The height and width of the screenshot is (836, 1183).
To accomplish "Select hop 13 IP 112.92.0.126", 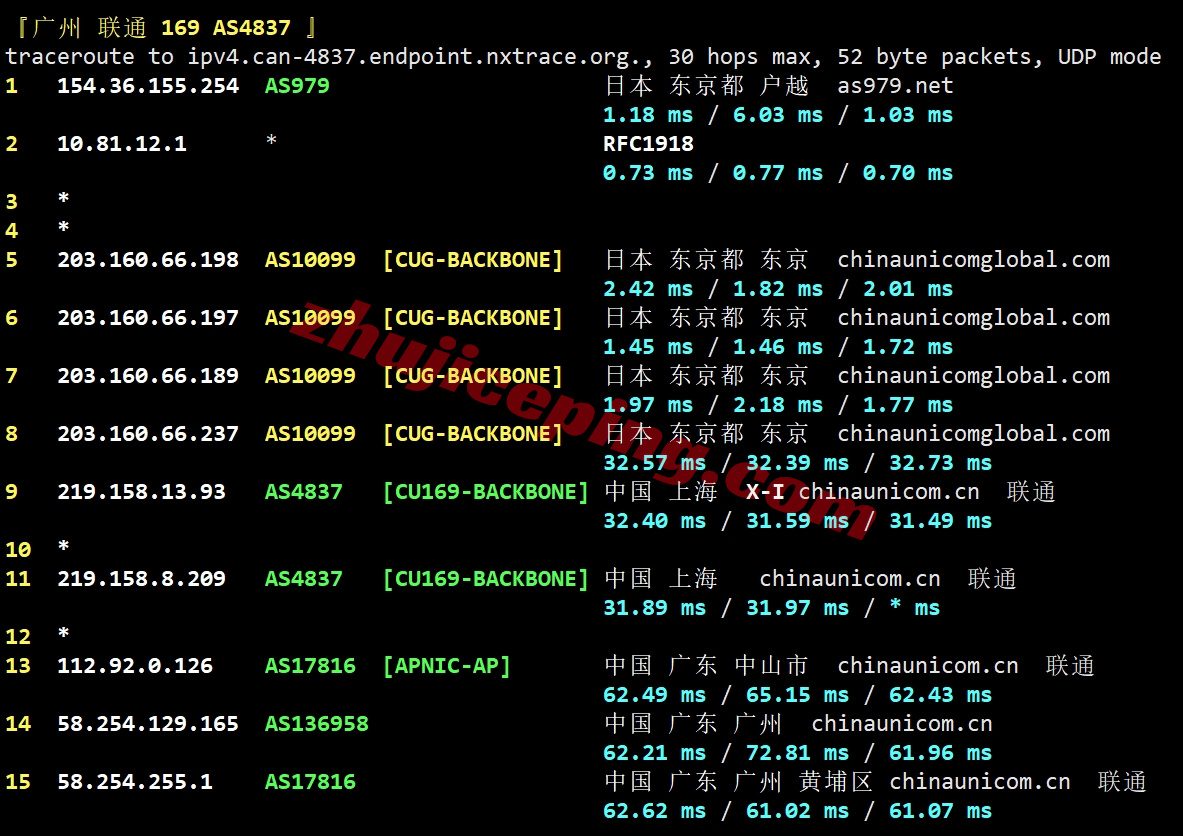I will click(x=135, y=666).
